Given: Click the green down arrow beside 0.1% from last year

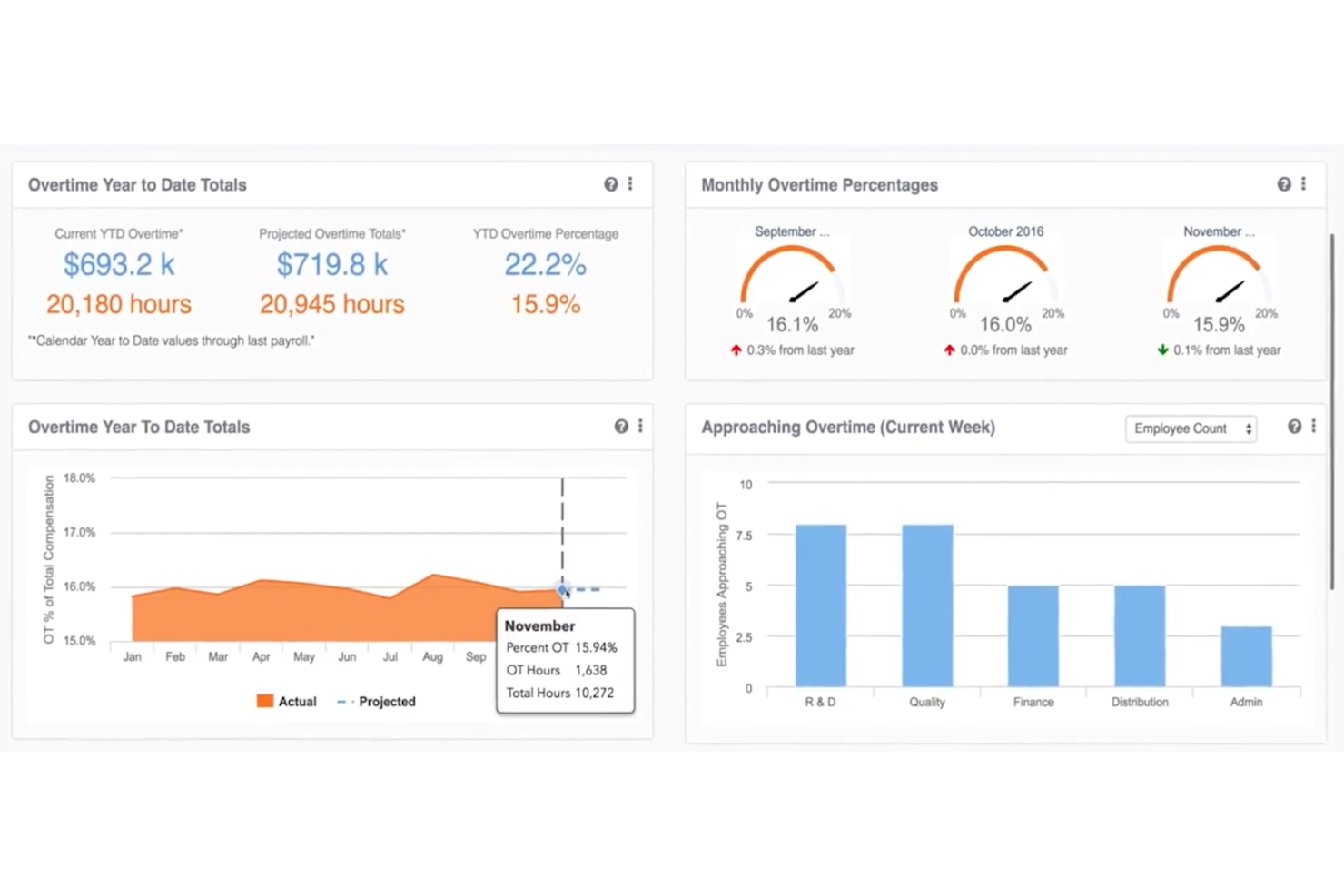Looking at the screenshot, I should 1162,350.
